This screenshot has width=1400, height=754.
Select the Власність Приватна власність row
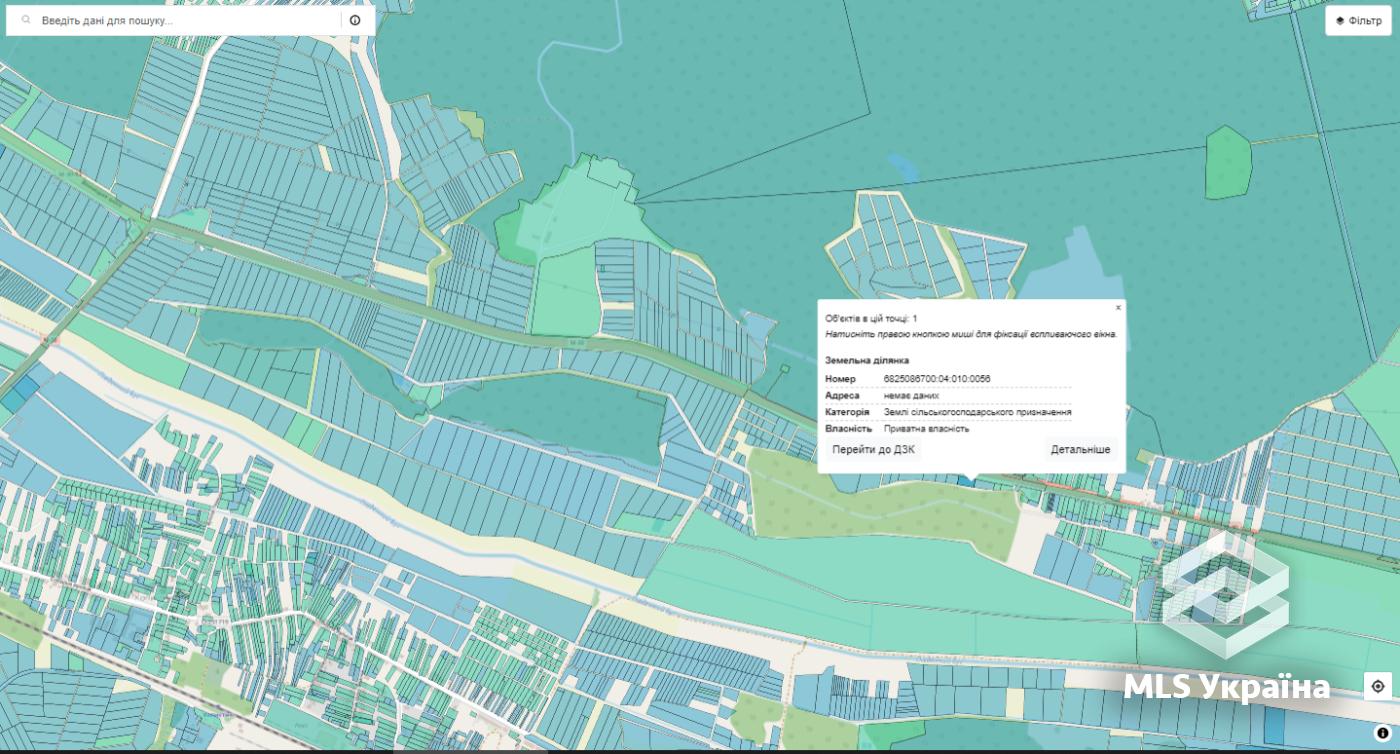pyautogui.click(x=948, y=429)
